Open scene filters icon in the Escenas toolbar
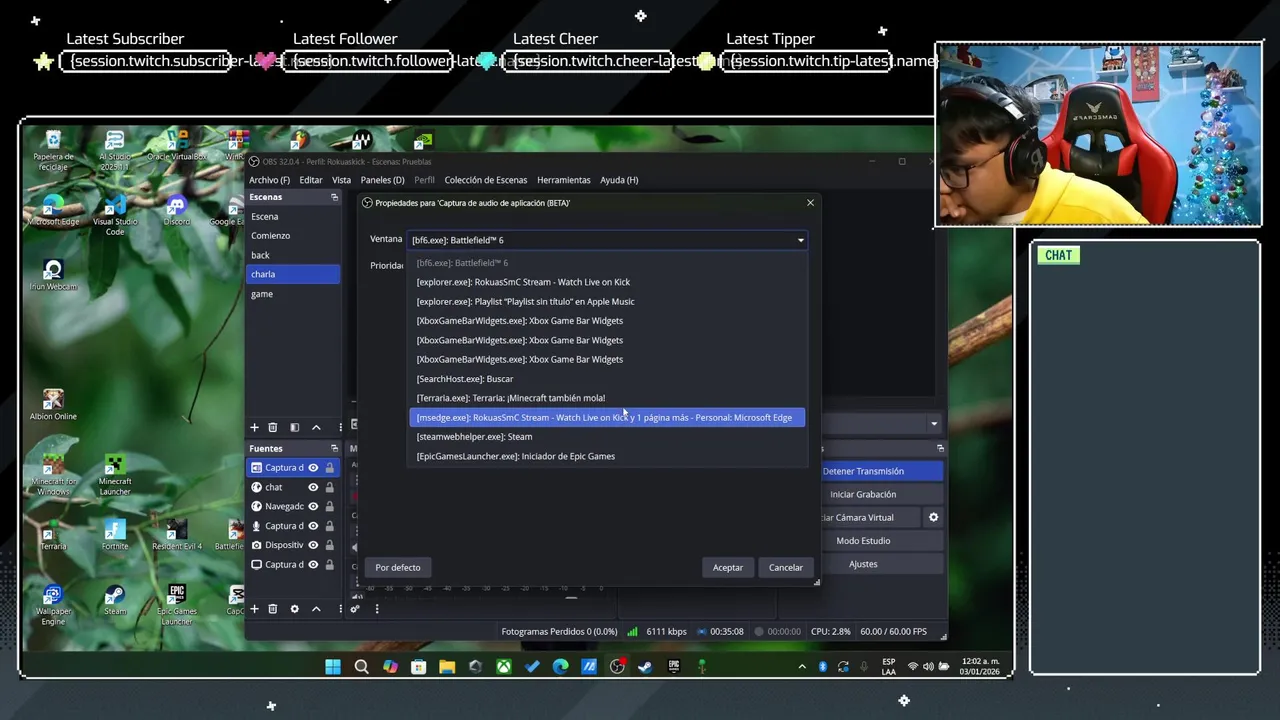 (x=294, y=427)
